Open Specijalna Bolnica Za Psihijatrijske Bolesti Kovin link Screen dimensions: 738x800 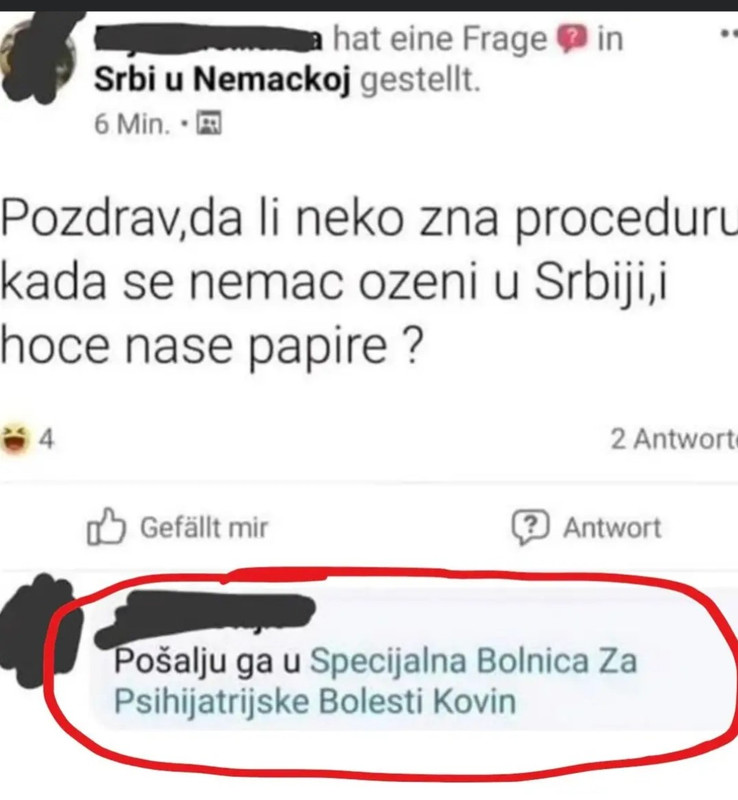pos(376,681)
